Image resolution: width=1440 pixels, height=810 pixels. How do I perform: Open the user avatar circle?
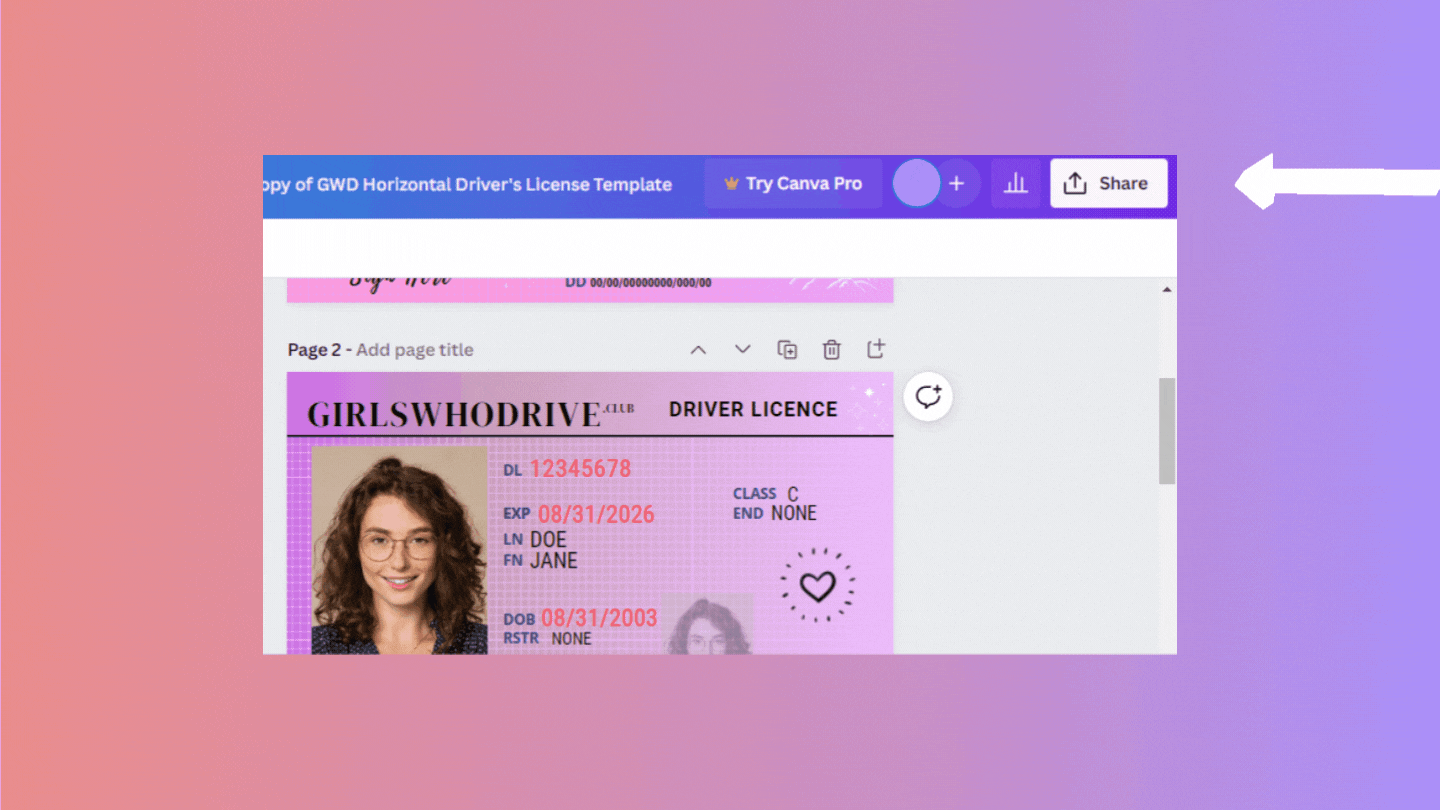[x=916, y=183]
